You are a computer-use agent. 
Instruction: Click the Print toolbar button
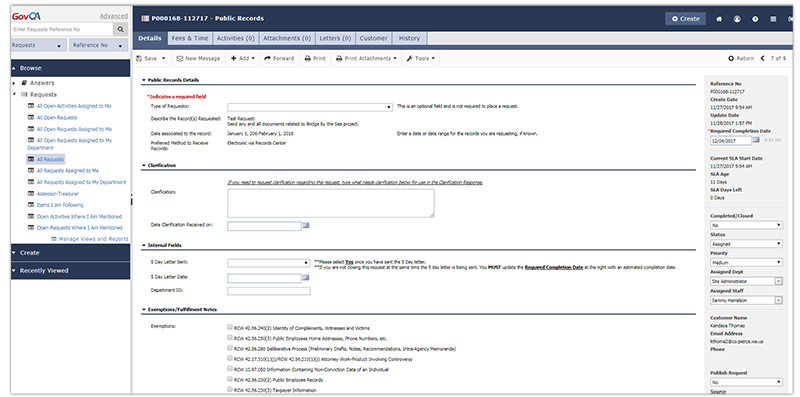315,59
